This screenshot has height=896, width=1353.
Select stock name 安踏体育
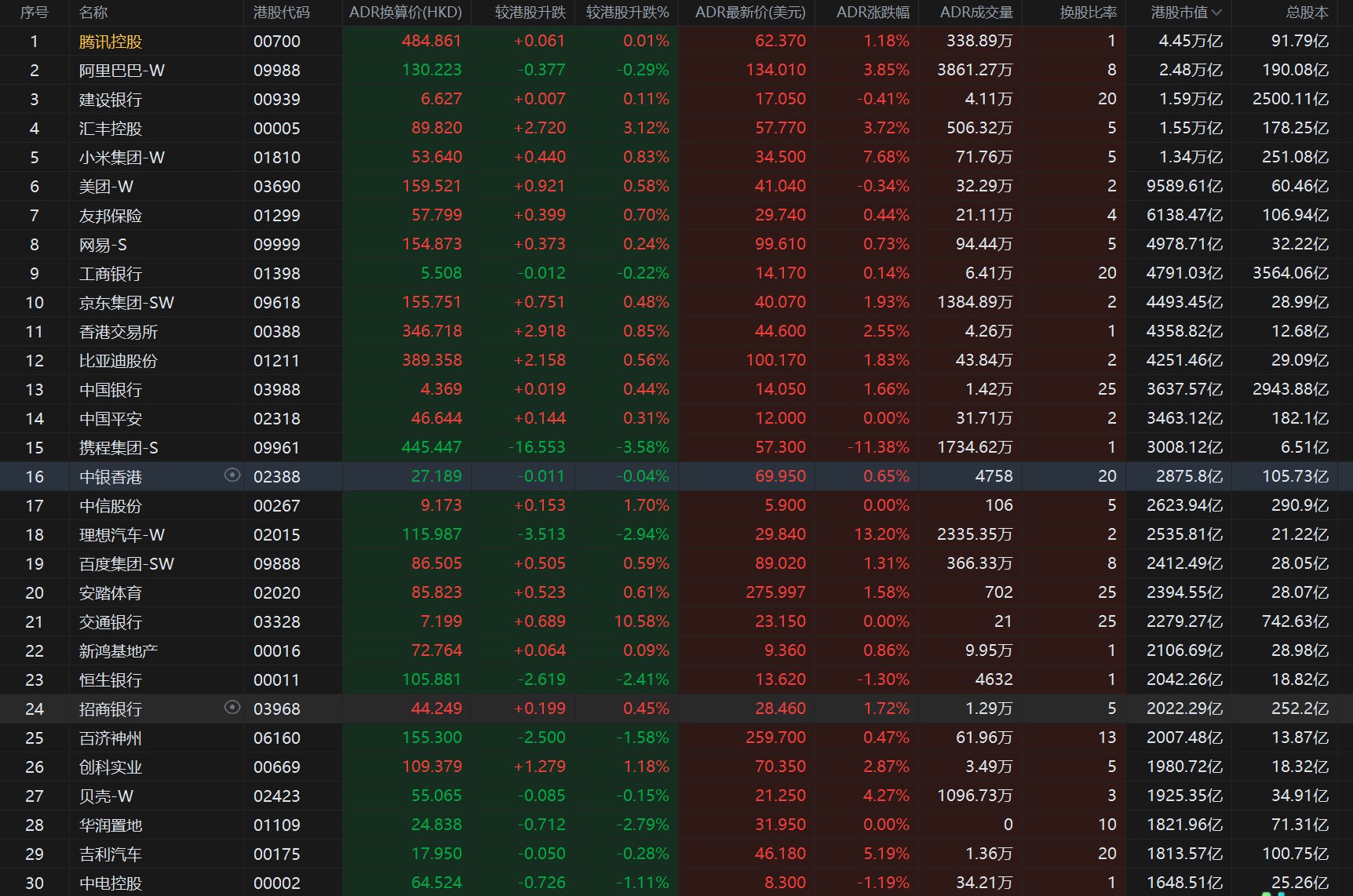111,593
